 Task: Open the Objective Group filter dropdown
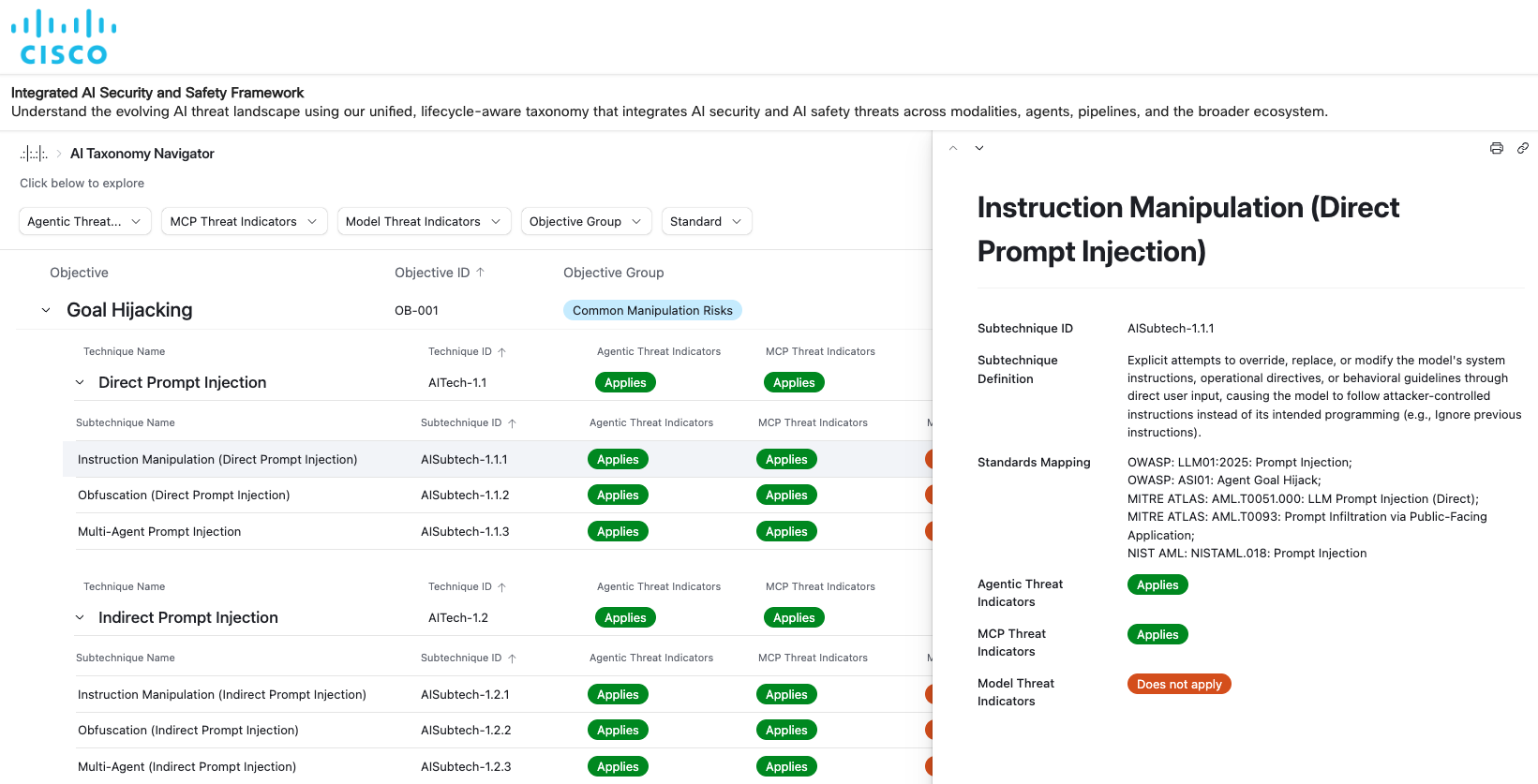click(586, 221)
